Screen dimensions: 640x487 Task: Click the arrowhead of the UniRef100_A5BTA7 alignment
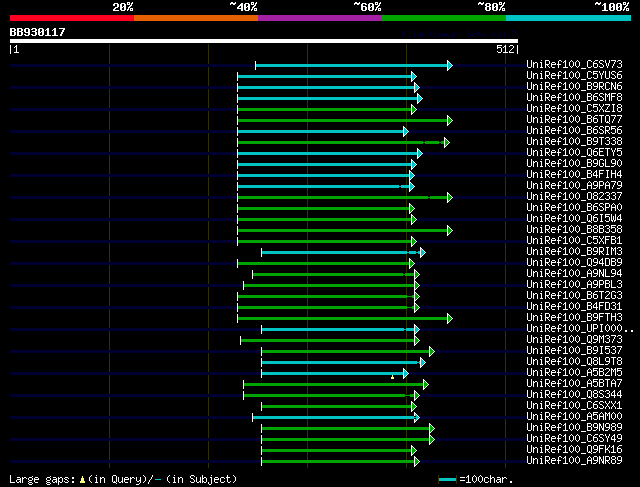(426, 385)
